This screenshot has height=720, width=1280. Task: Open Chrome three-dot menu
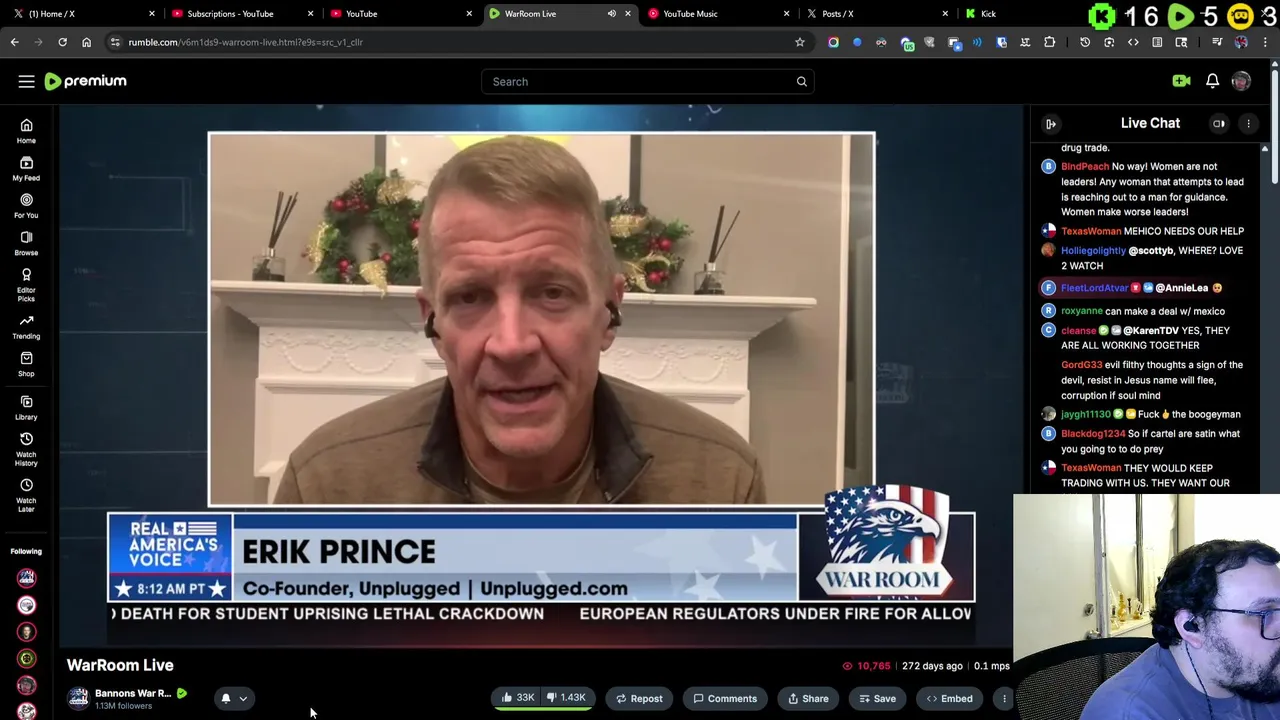coord(1265,42)
